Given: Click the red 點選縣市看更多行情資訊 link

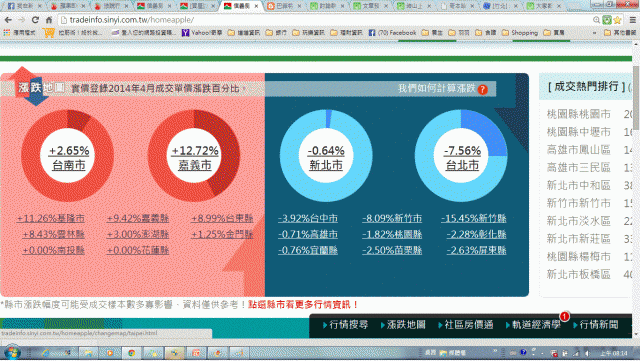Looking at the screenshot, I should click(303, 305).
